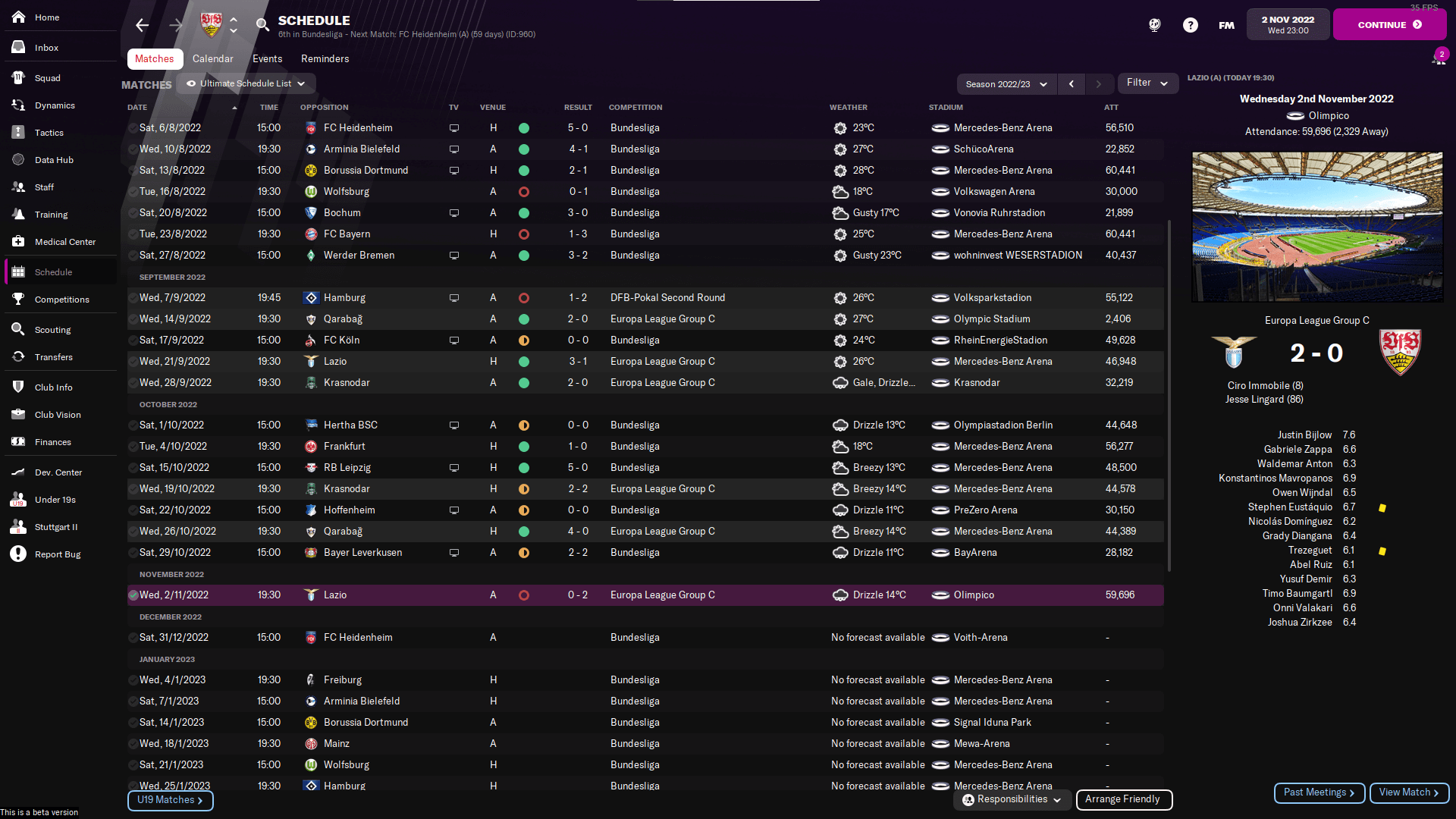Image resolution: width=1456 pixels, height=819 pixels.
Task: Select the Mainz fixture on 18/1/2023
Action: pyautogui.click(x=645, y=744)
